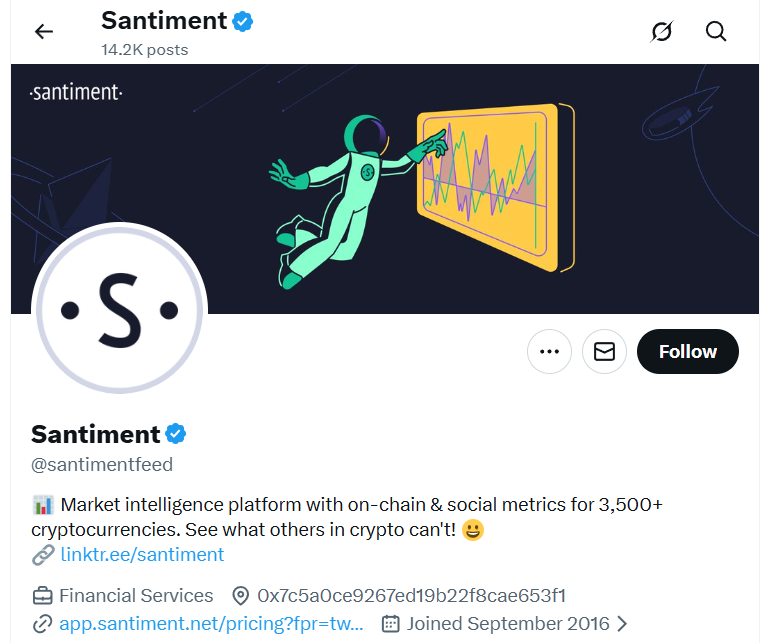Click the location pin icon
The width and height of the screenshot is (780, 643).
pyautogui.click(x=240, y=596)
